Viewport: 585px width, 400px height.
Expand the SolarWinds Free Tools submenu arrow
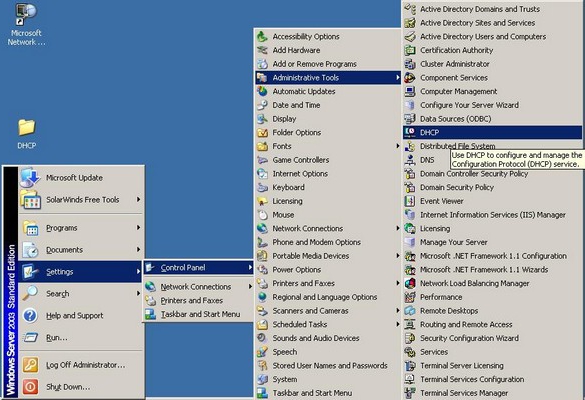pyautogui.click(x=138, y=200)
